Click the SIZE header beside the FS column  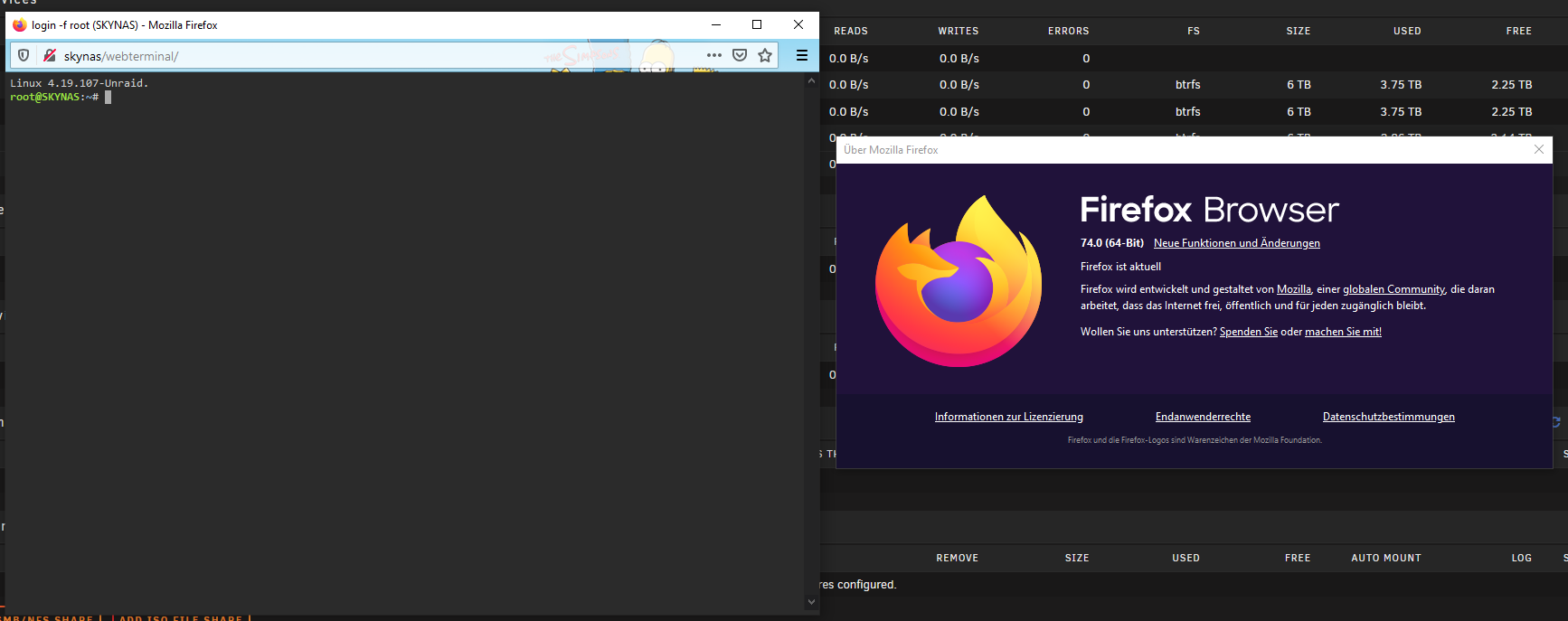click(x=1299, y=31)
